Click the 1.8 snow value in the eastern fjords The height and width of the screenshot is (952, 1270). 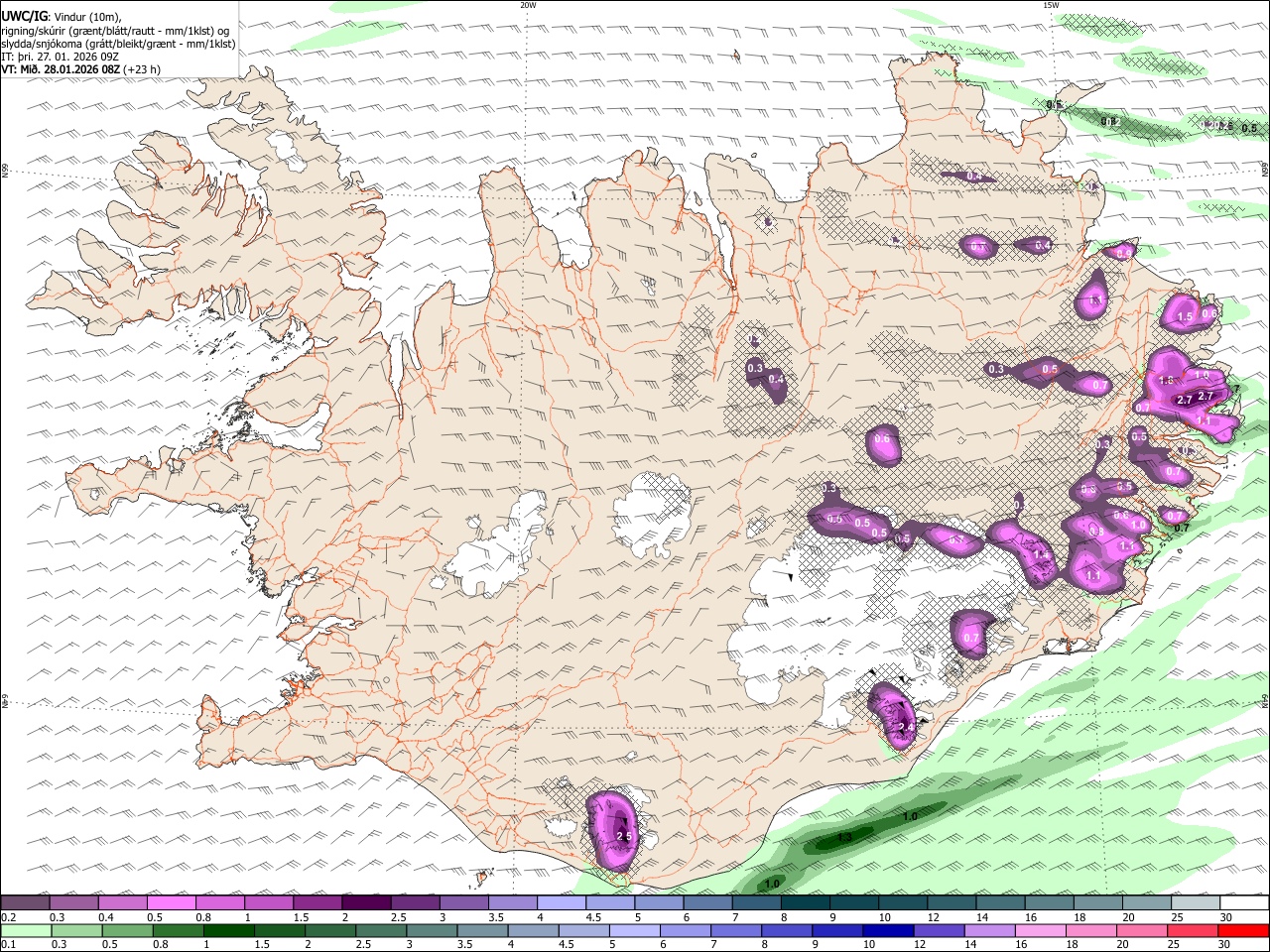click(x=1167, y=381)
